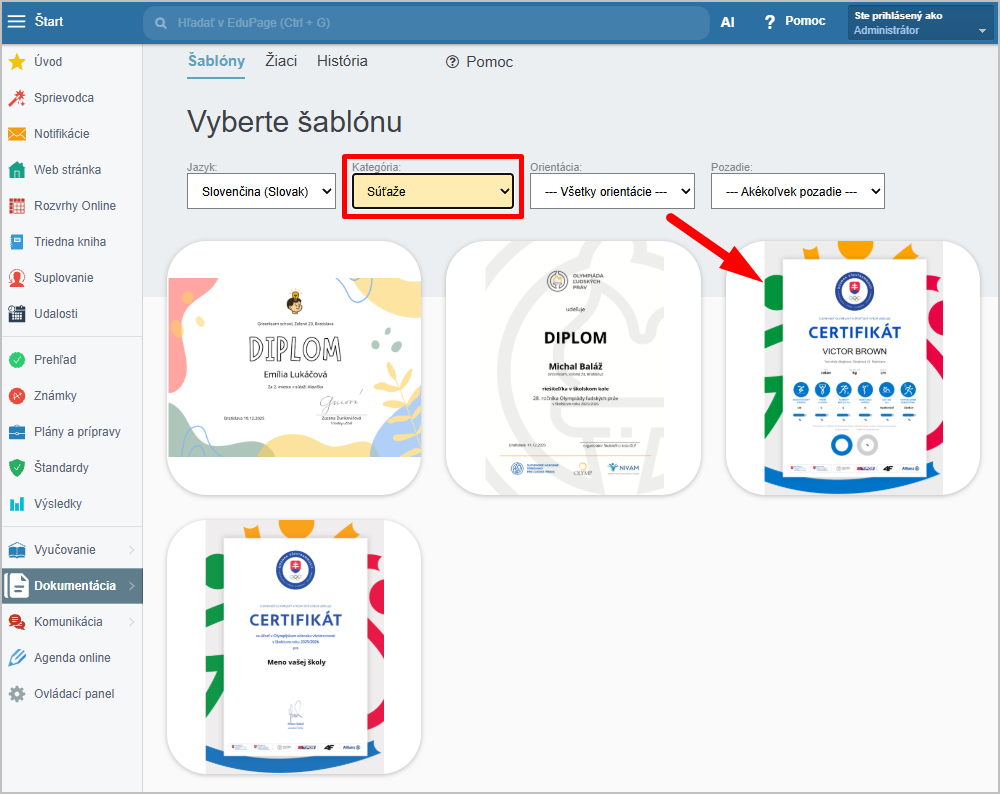This screenshot has width=1000, height=794.
Task: Switch to the Žiaci tab
Action: (x=281, y=61)
